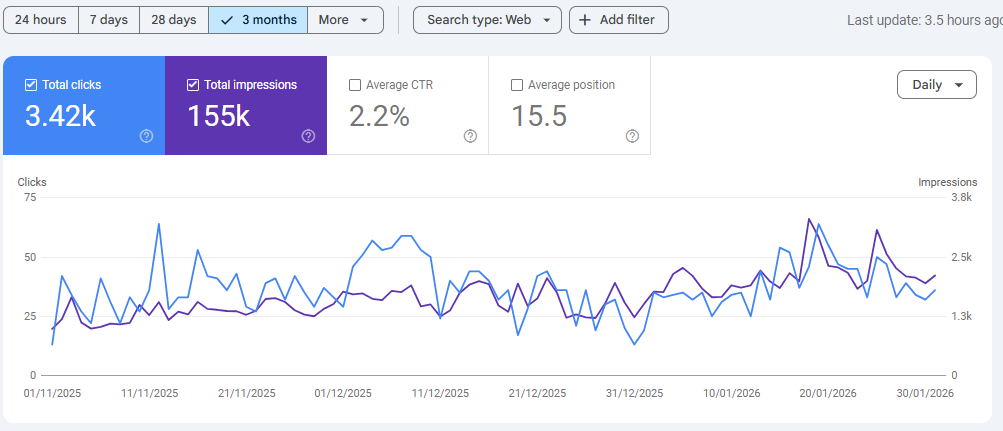Click the checkmark on the 3 months range
The height and width of the screenshot is (431, 1003).
pyautogui.click(x=227, y=20)
